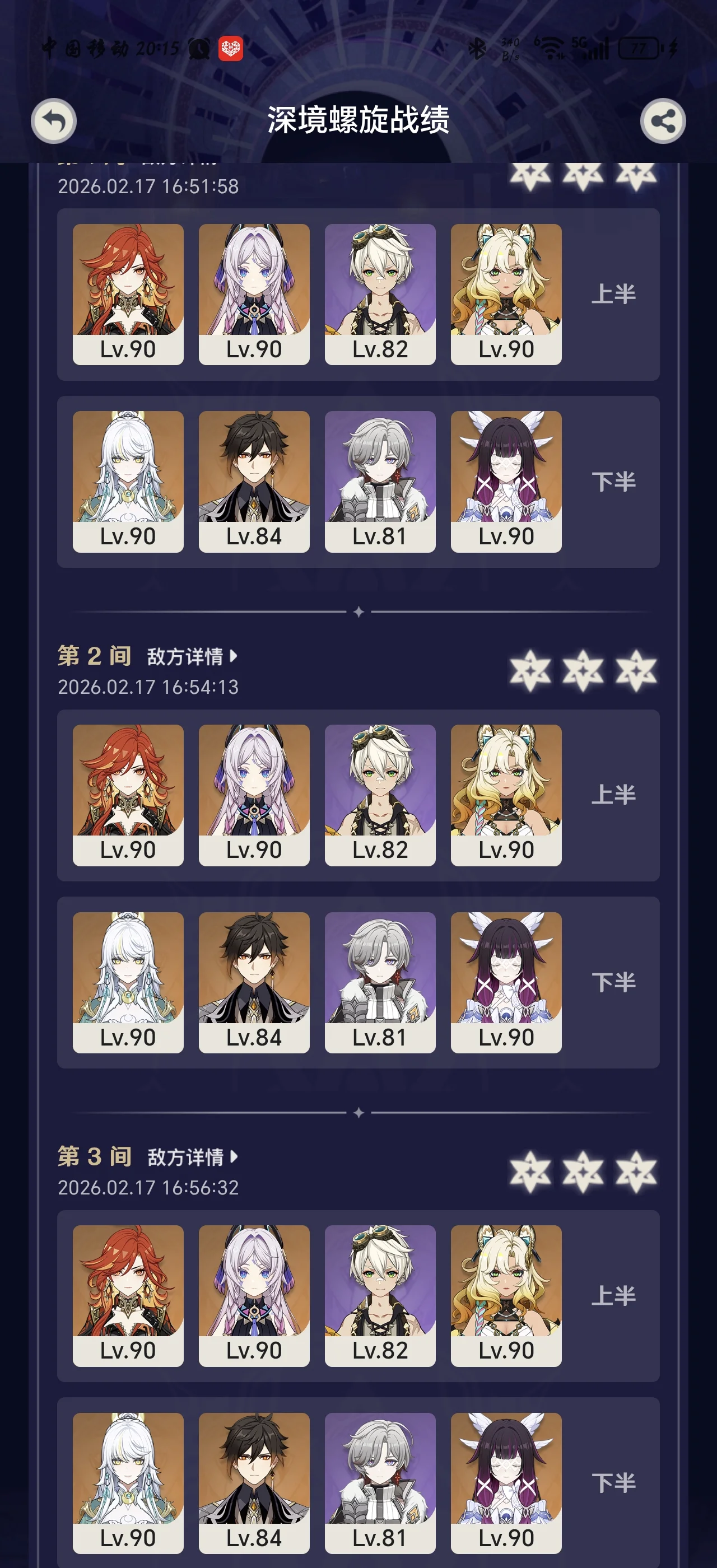Expand 敌方详情 for 第 2 间
Viewport: 717px width, 1568px height.
(192, 656)
